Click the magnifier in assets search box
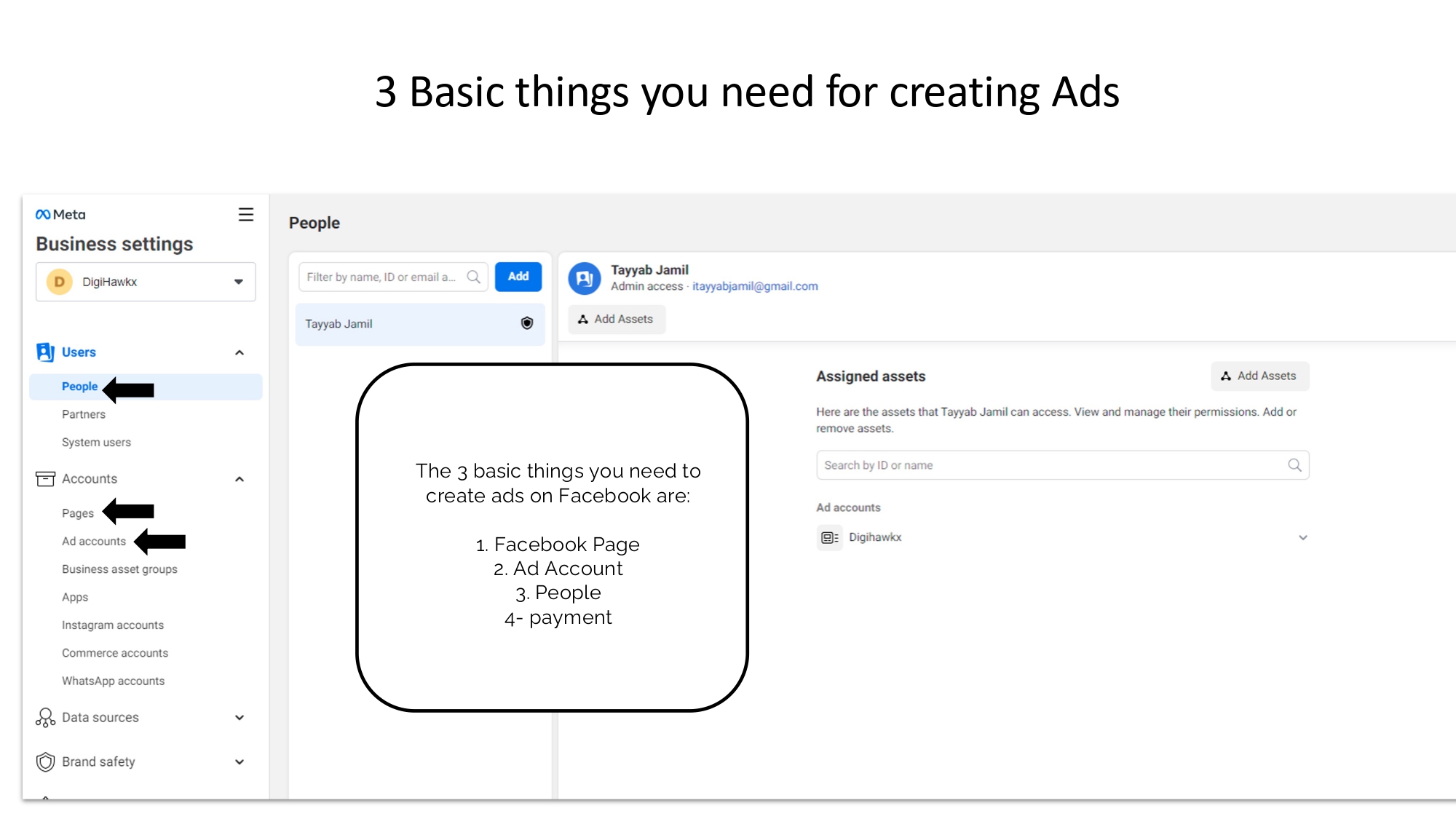 [1294, 465]
